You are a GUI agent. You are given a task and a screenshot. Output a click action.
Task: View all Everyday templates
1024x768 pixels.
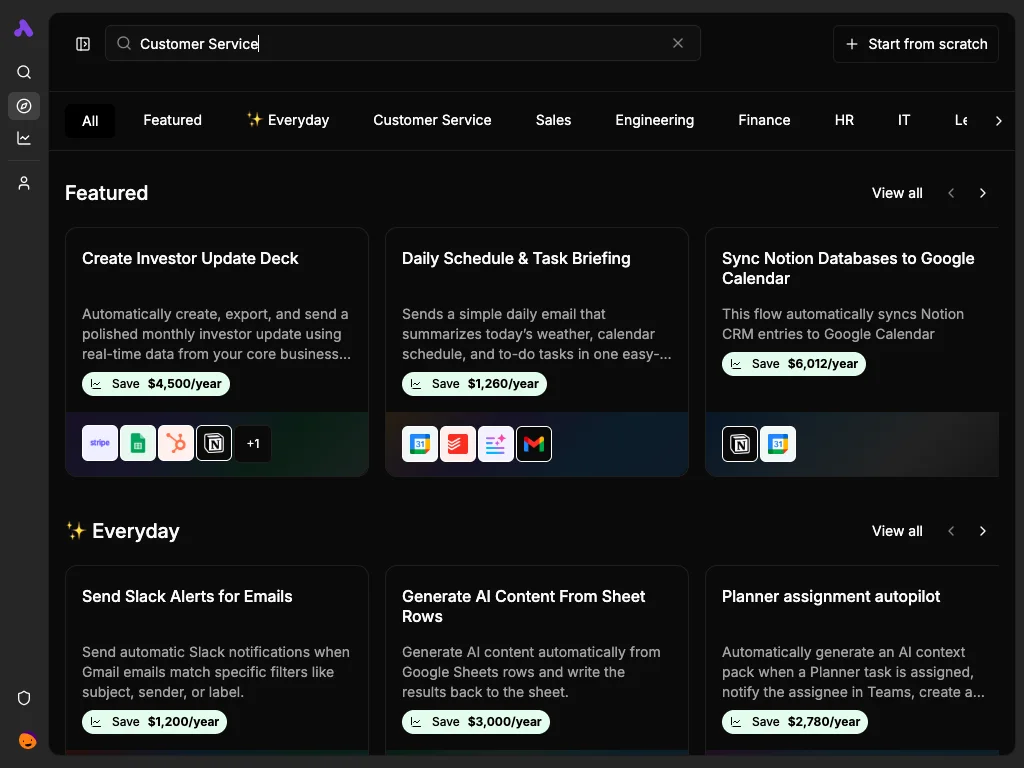[x=897, y=531]
